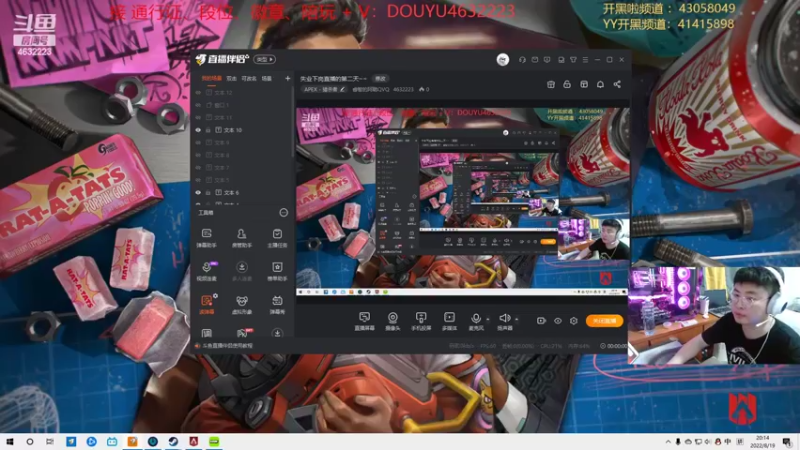Switch to the third scene tab
Screen dimensions: 800x450
coord(249,79)
